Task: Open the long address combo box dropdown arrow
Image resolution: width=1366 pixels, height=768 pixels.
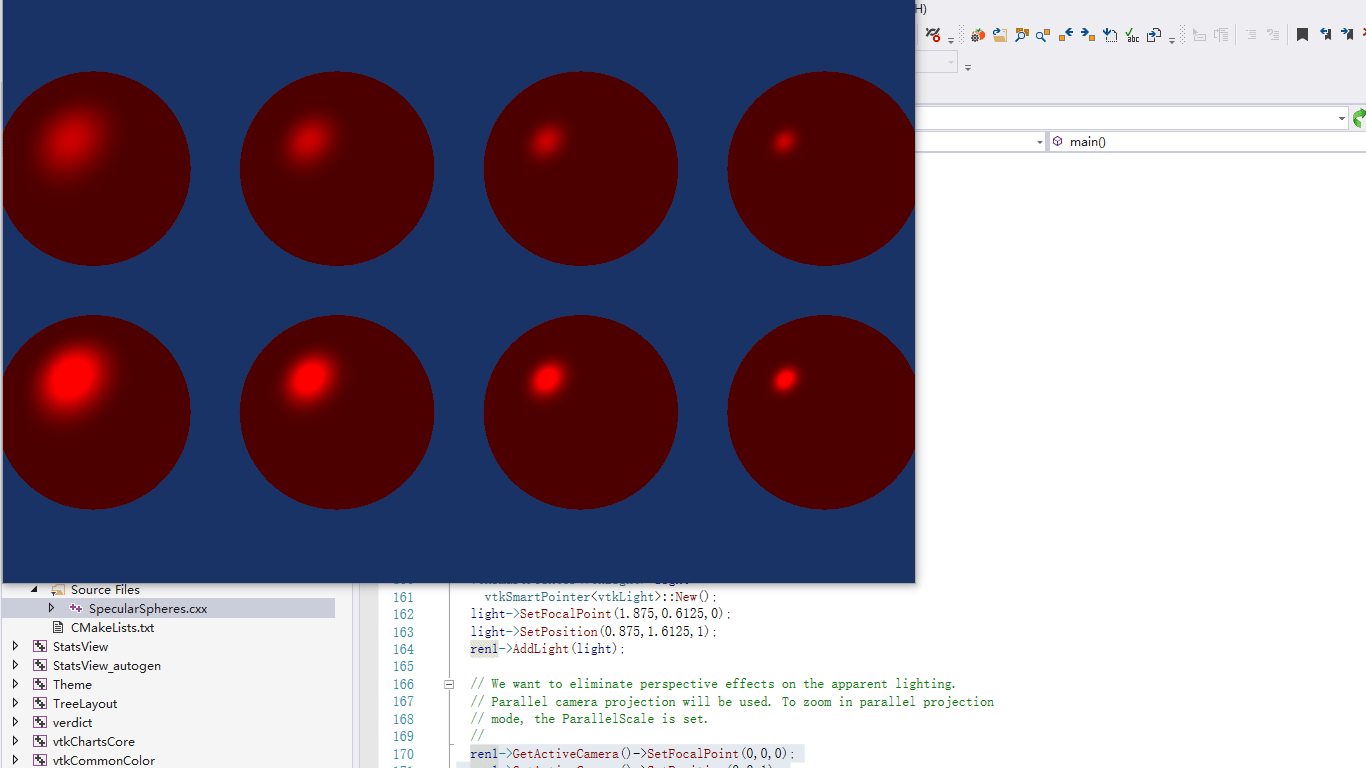Action: [1342, 119]
